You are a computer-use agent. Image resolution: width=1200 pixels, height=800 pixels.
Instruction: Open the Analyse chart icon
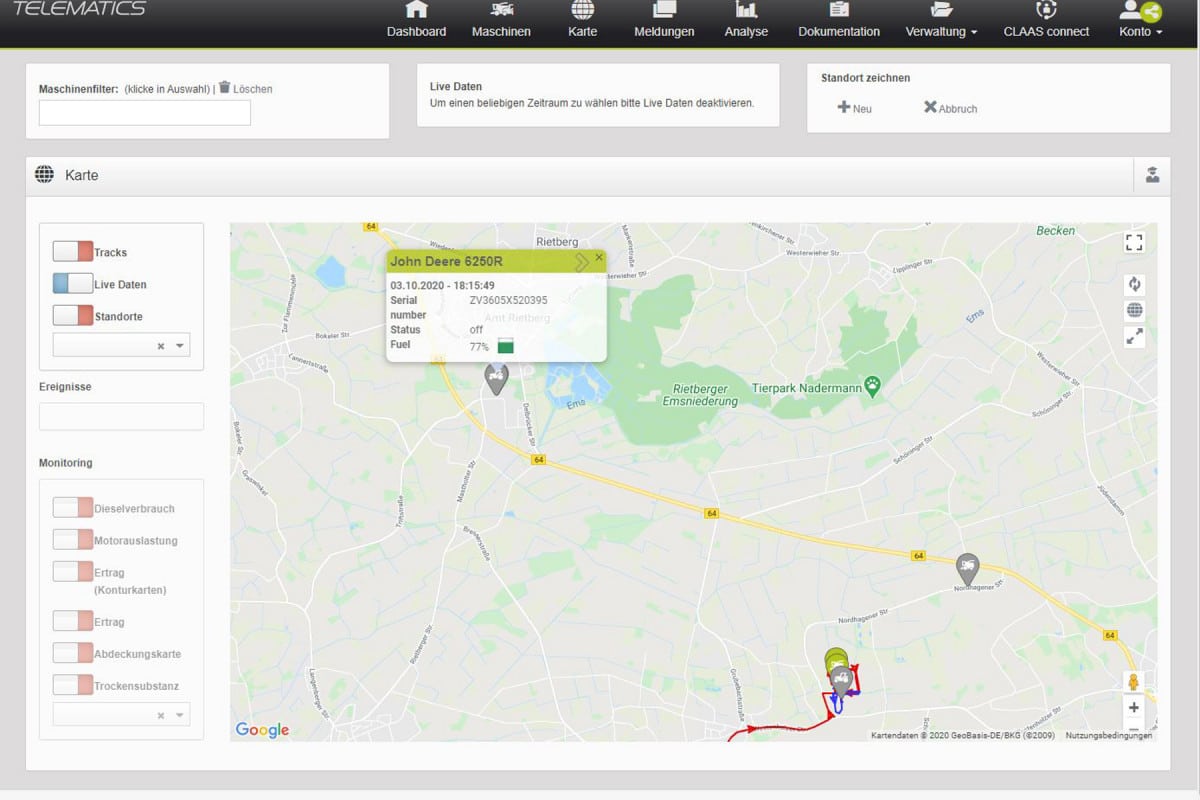coord(746,9)
